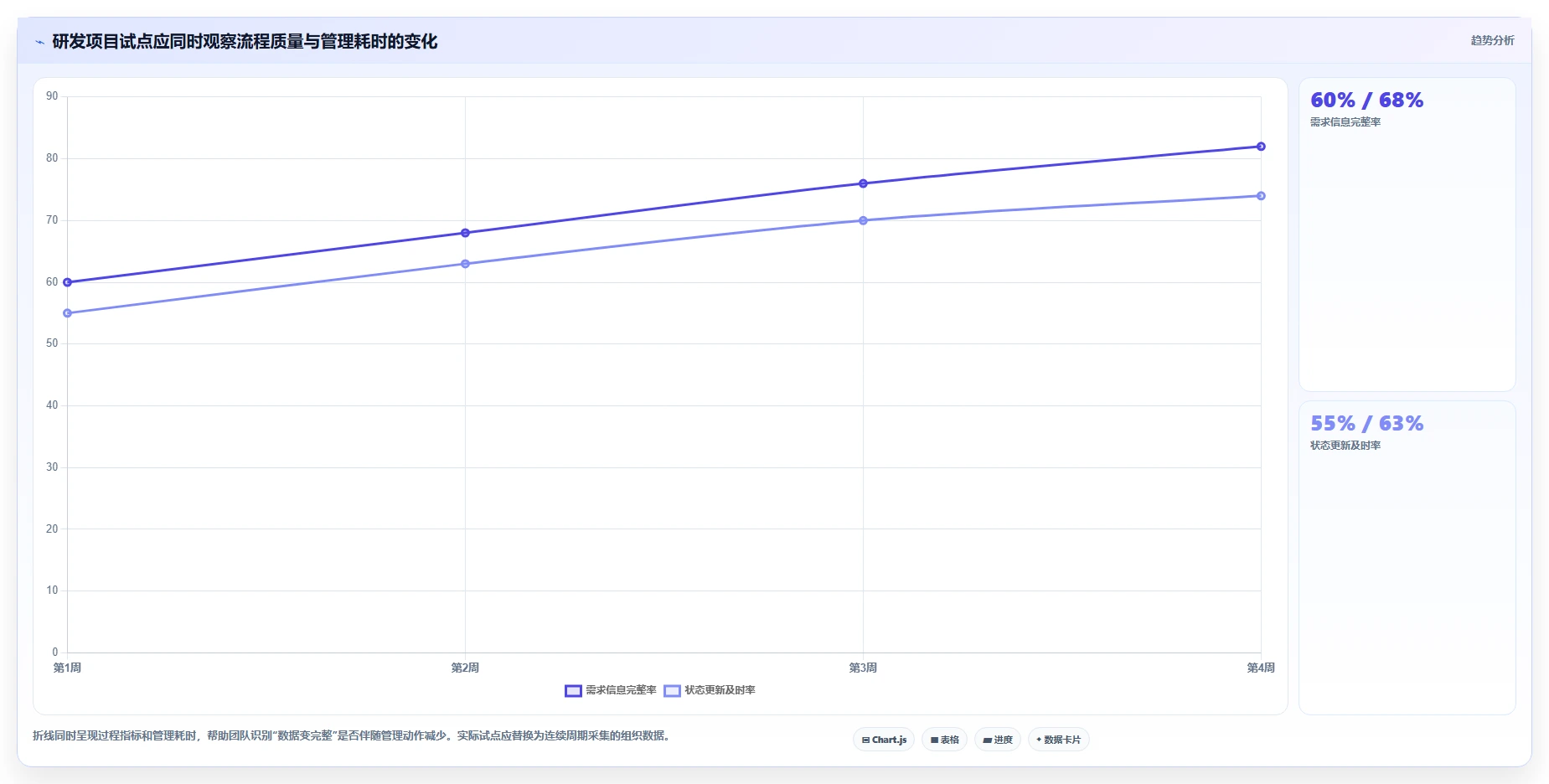Click the trend icon beside the chart title
The image size is (1549, 784).
point(39,42)
